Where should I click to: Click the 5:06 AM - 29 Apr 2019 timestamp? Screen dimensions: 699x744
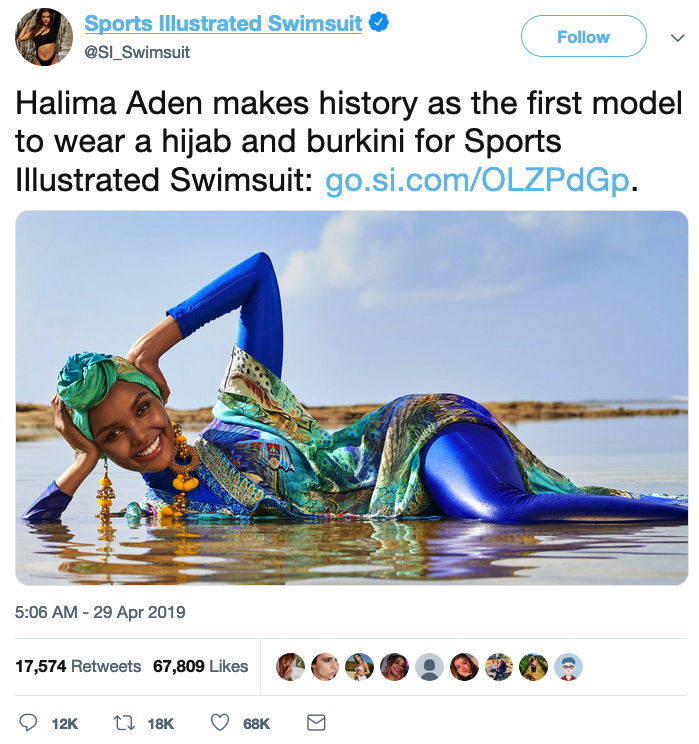click(100, 612)
